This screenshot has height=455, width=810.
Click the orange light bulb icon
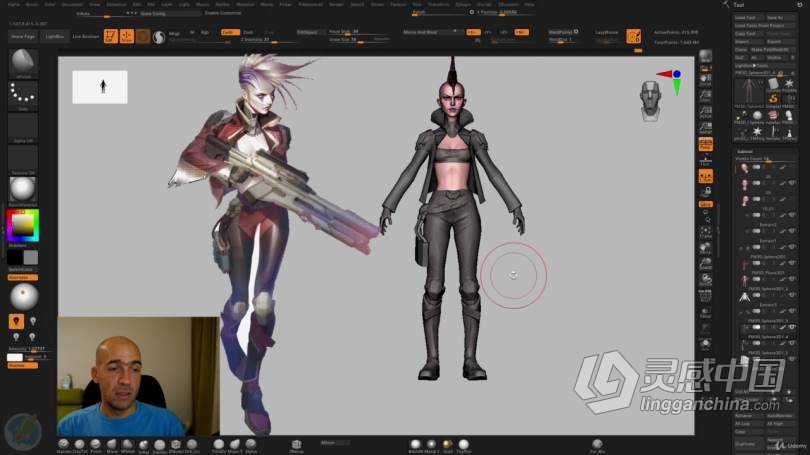tap(16, 321)
